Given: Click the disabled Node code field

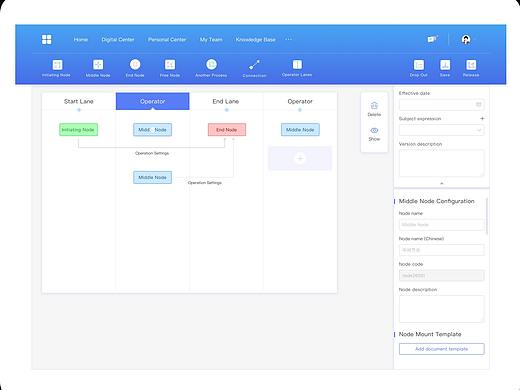Looking at the screenshot, I should point(441,275).
